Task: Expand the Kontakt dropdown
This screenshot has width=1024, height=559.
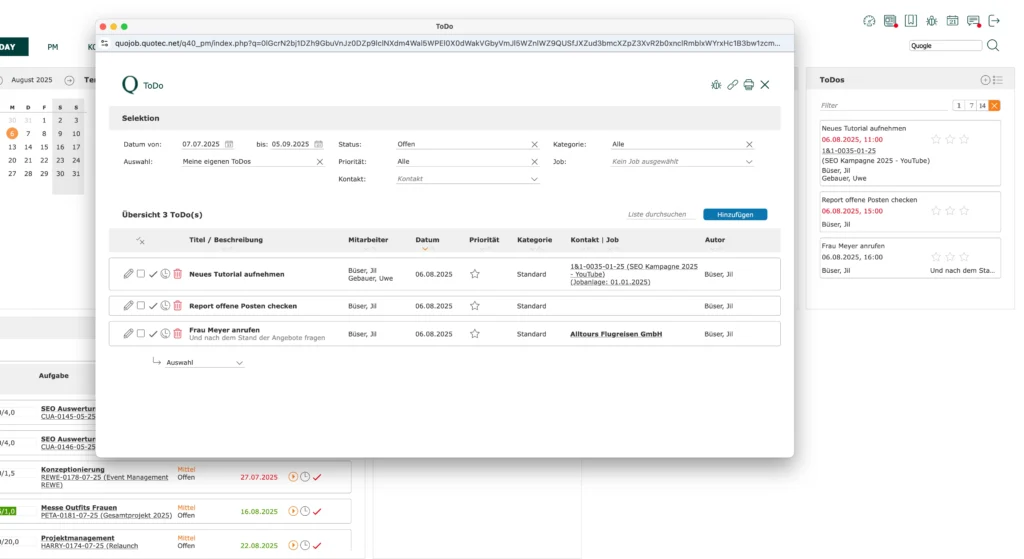Action: pyautogui.click(x=467, y=179)
